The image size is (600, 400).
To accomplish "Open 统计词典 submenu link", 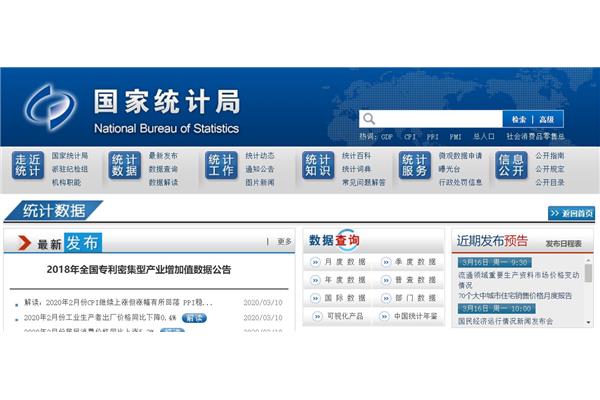I will (356, 169).
